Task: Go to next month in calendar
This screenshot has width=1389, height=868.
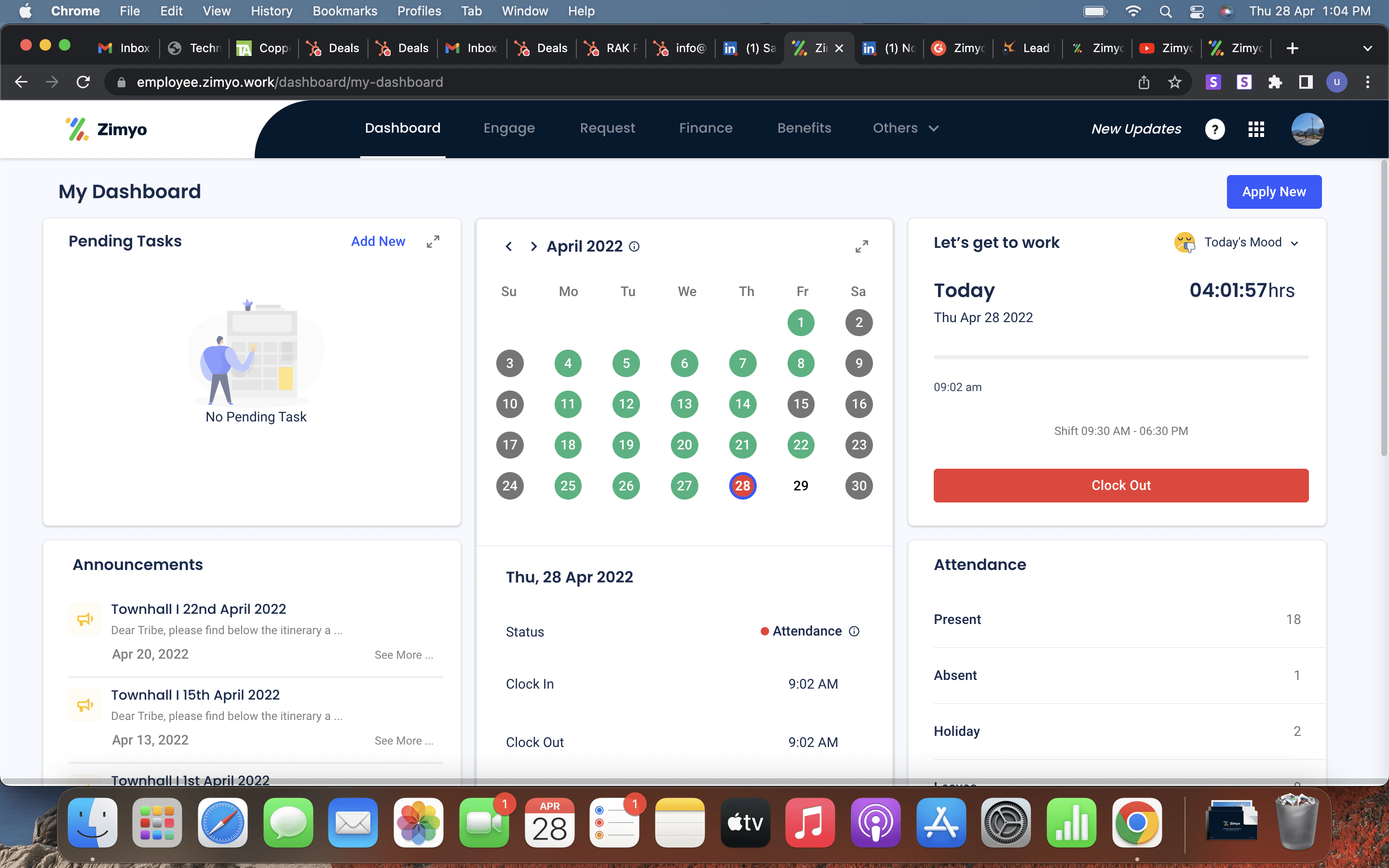Action: (x=534, y=246)
